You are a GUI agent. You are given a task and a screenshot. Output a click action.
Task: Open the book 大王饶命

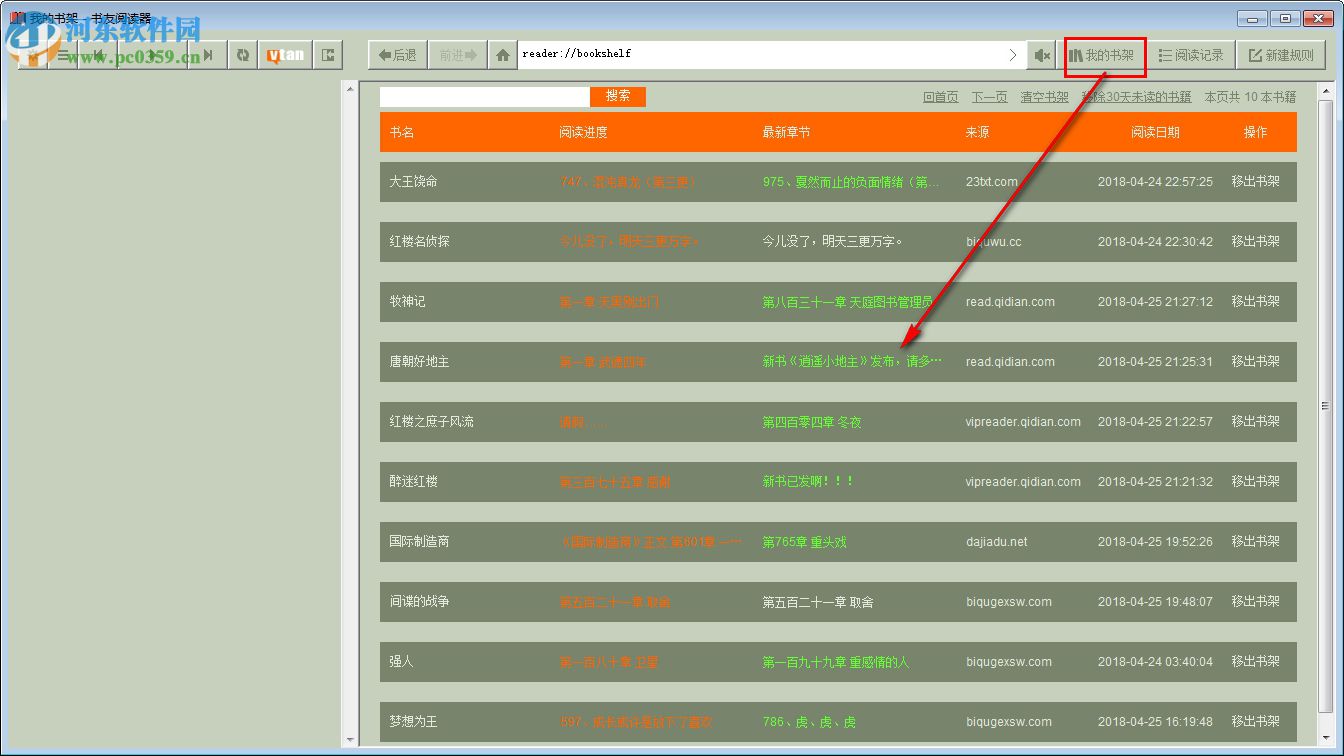click(414, 182)
